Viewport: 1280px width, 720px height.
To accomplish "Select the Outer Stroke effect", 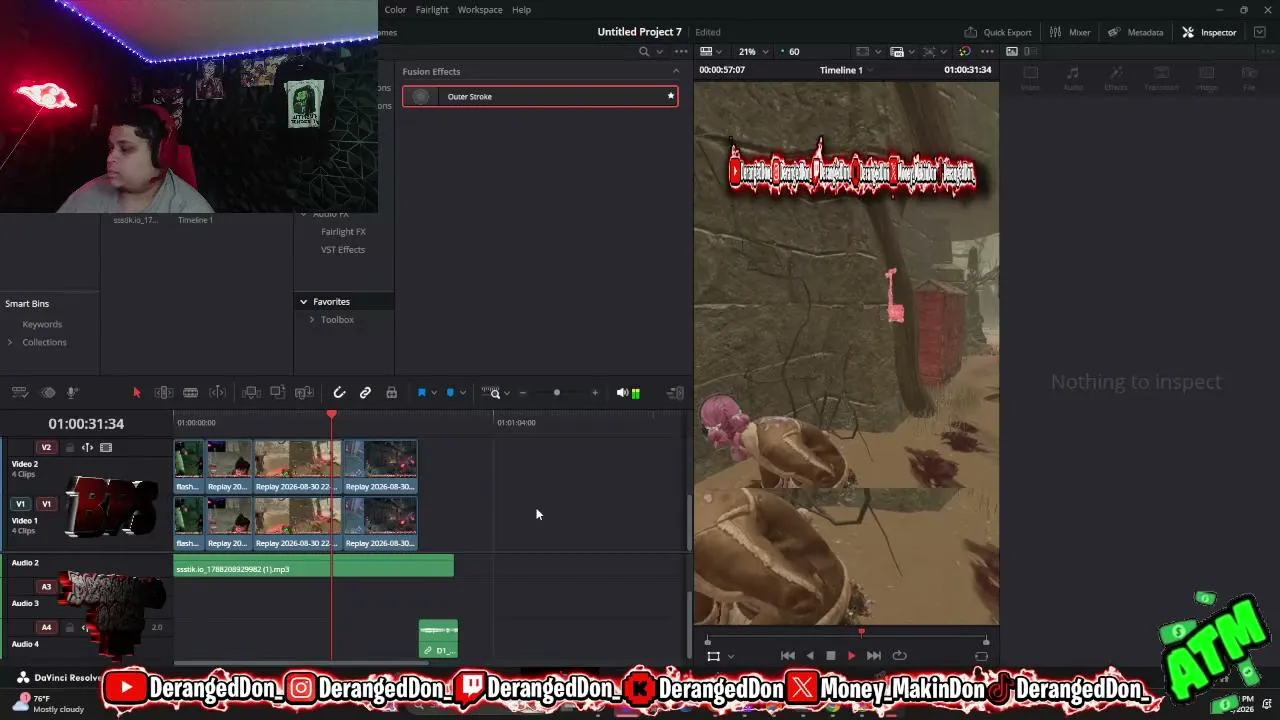I will (540, 96).
